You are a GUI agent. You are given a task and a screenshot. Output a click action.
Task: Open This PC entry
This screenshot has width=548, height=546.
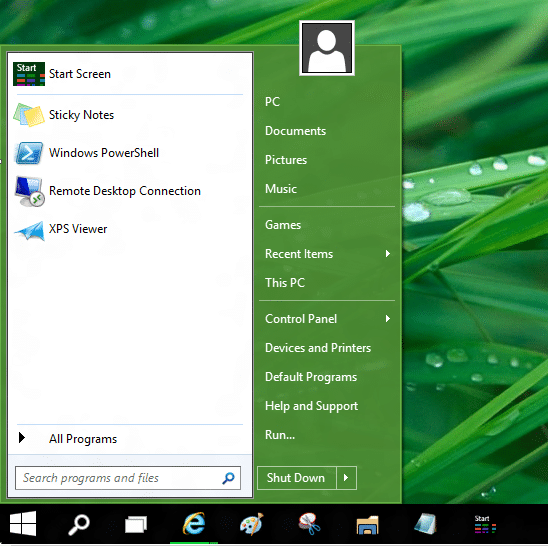click(285, 282)
